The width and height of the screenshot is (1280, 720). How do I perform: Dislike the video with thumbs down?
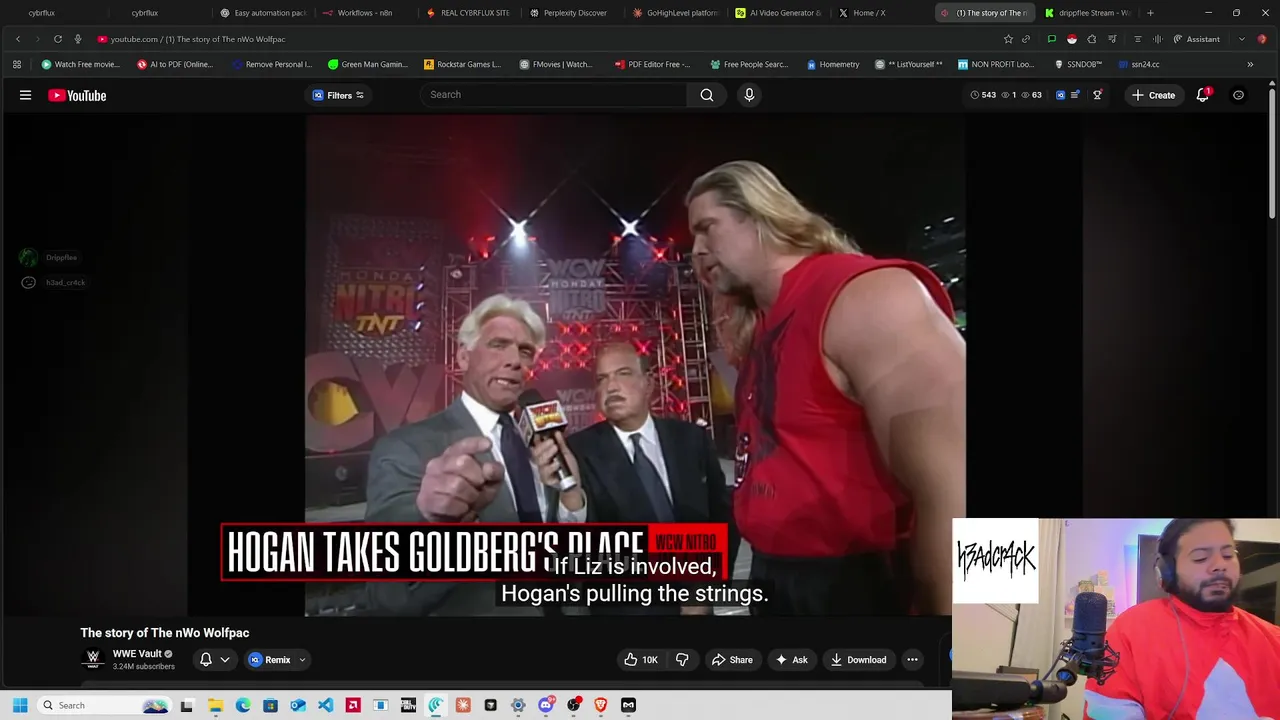pos(682,660)
